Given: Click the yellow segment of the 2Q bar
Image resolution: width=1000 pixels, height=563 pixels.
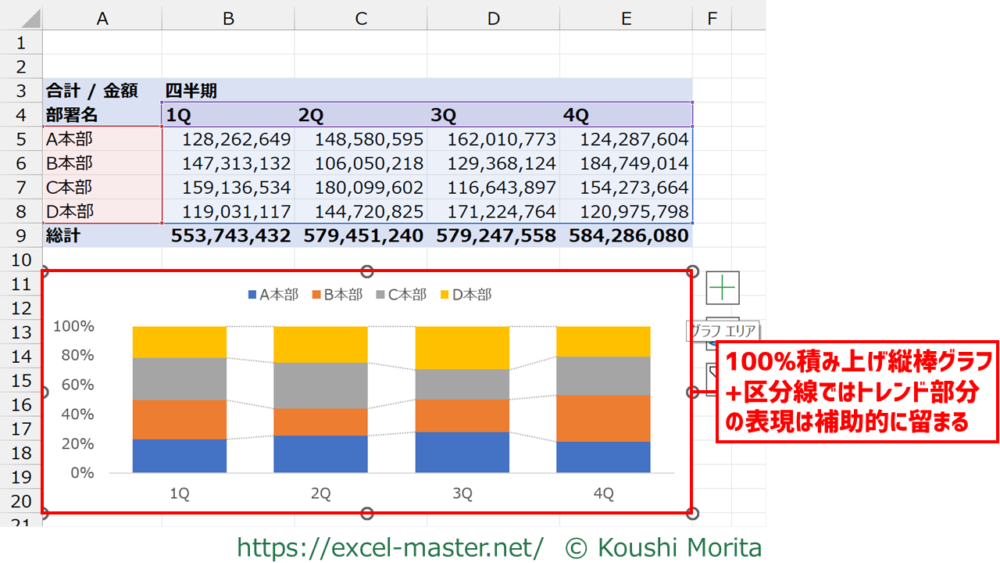Looking at the screenshot, I should tap(320, 344).
